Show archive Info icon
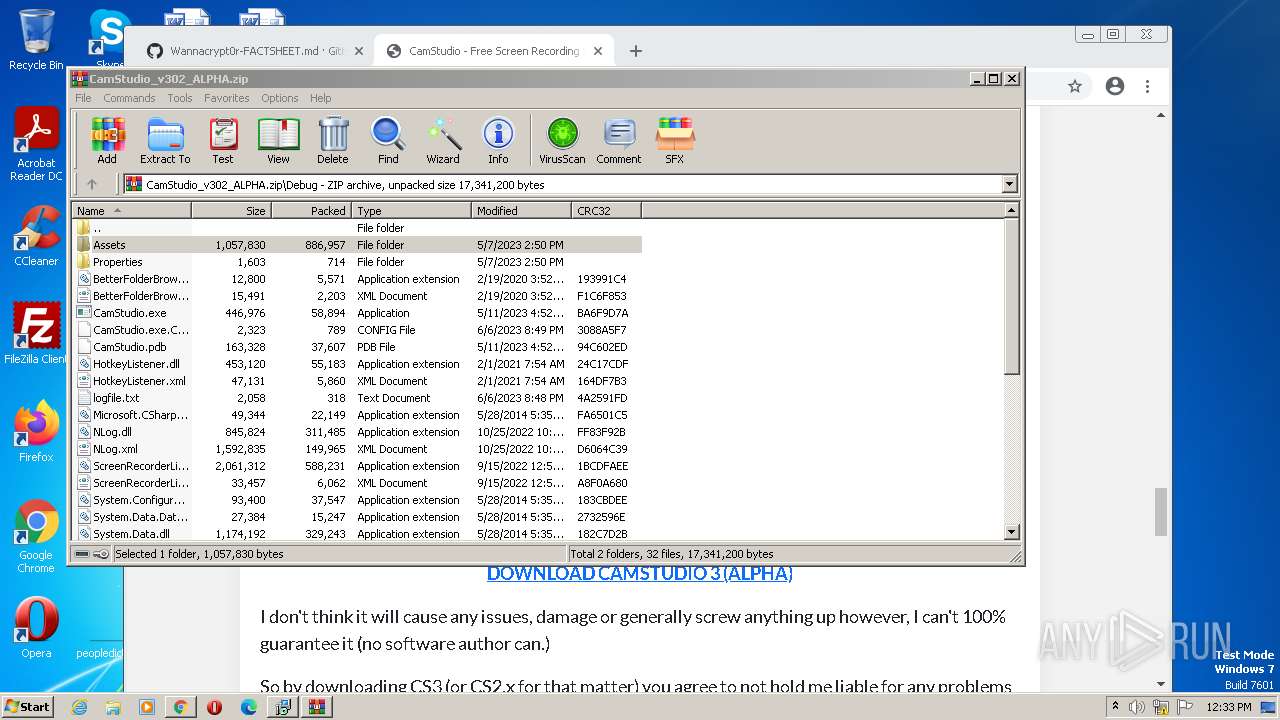1280x720 pixels. [498, 140]
